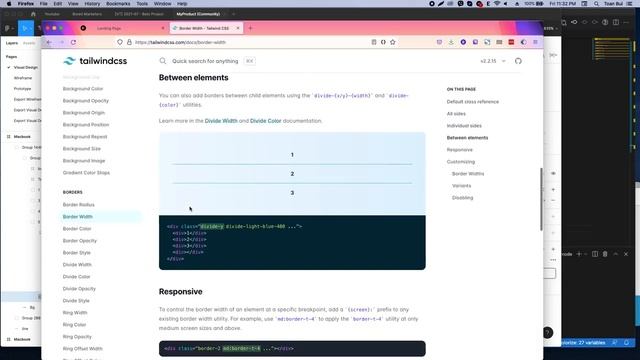Select the Figma Move tool
This screenshot has width=640, height=360.
tap(25, 28)
